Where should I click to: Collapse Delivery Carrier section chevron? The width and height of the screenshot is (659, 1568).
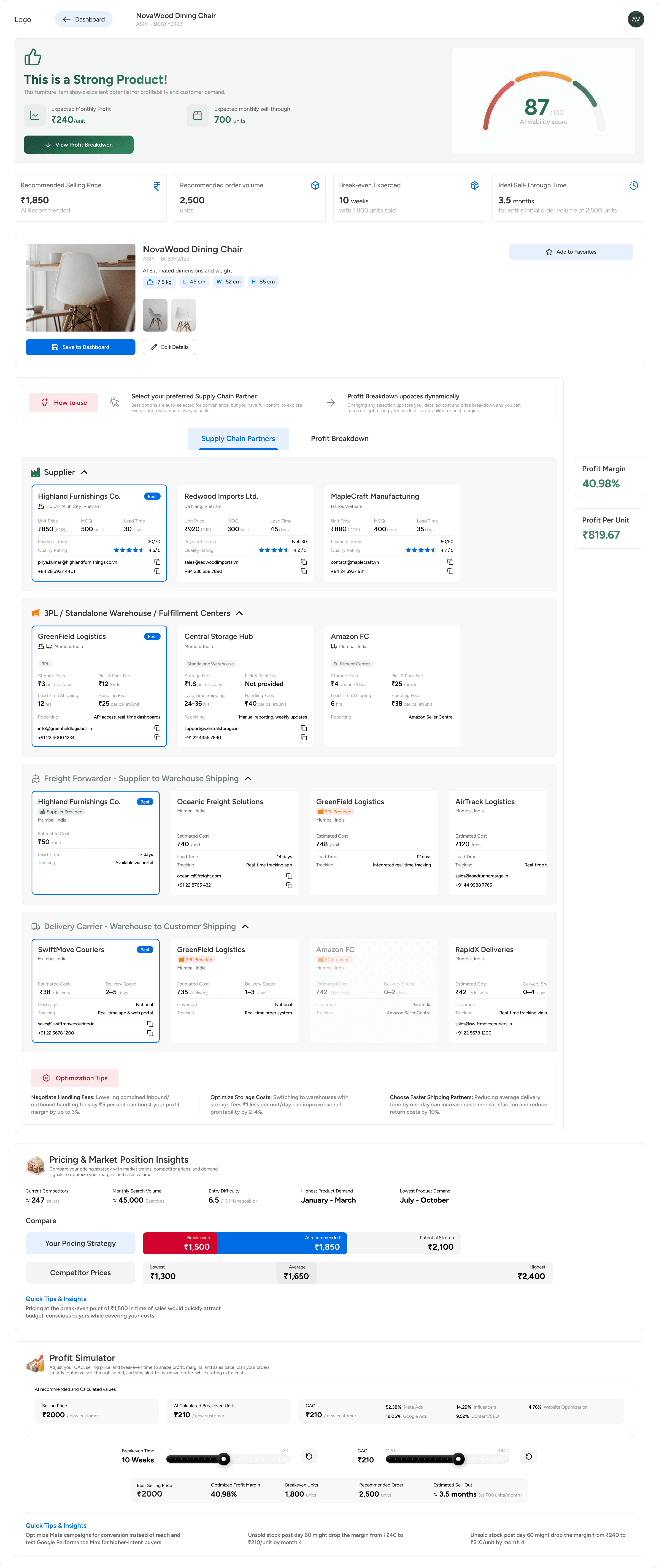[x=245, y=926]
